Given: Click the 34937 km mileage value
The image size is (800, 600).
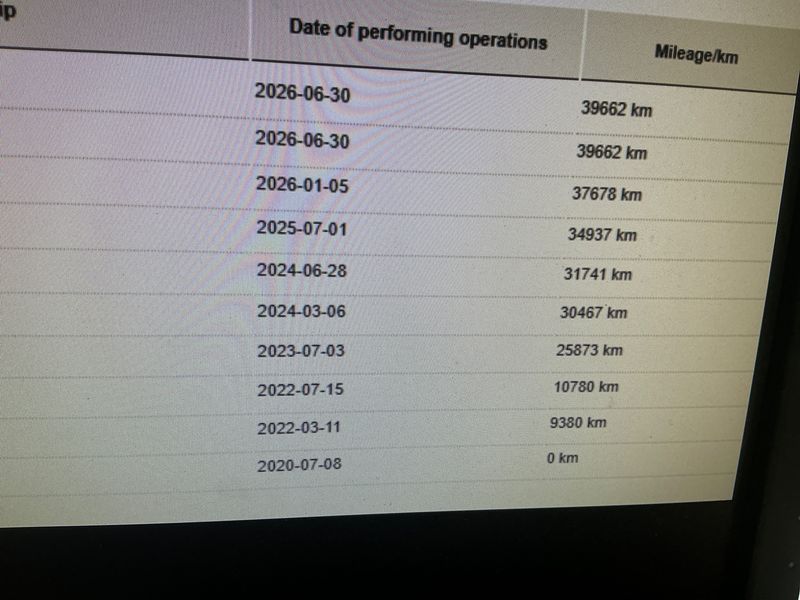Looking at the screenshot, I should (602, 235).
